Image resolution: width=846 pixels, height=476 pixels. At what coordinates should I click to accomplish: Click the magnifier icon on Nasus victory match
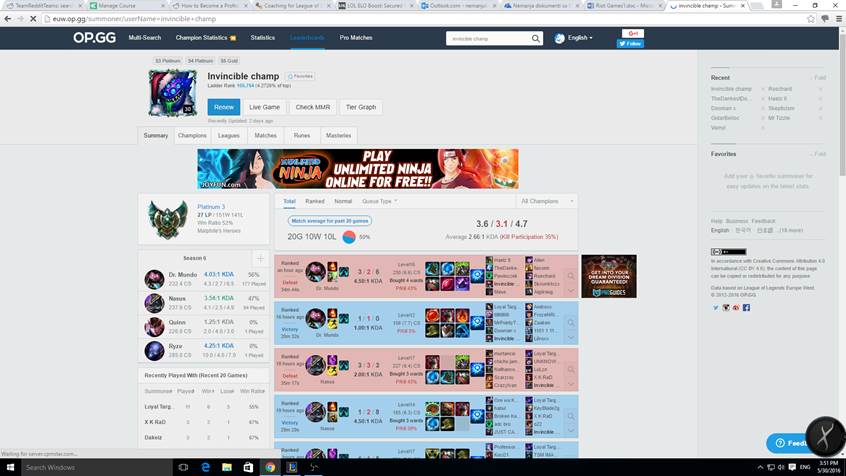[x=571, y=416]
